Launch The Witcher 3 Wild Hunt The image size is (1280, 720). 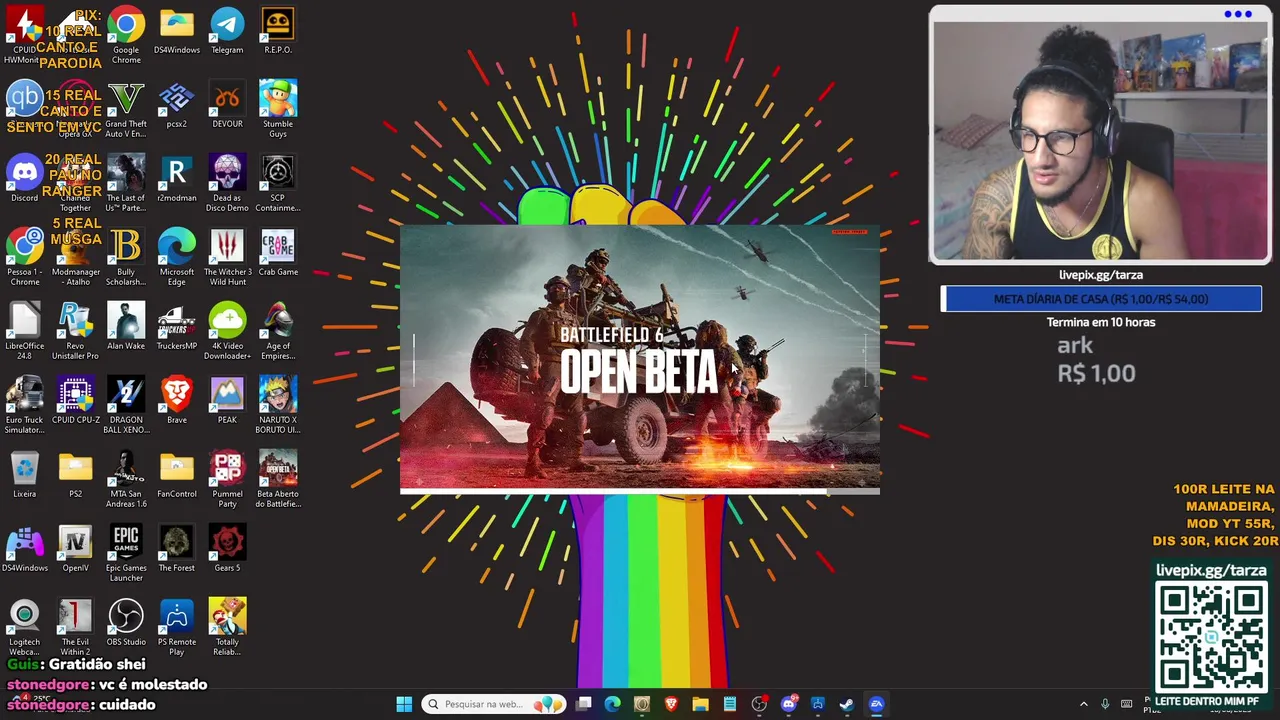(227, 257)
